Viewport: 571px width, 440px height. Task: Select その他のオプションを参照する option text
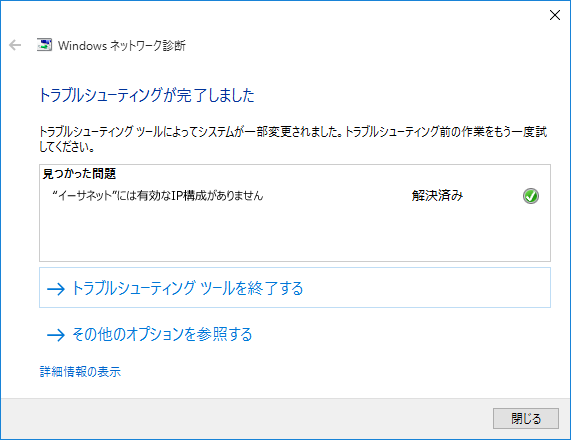(162, 334)
